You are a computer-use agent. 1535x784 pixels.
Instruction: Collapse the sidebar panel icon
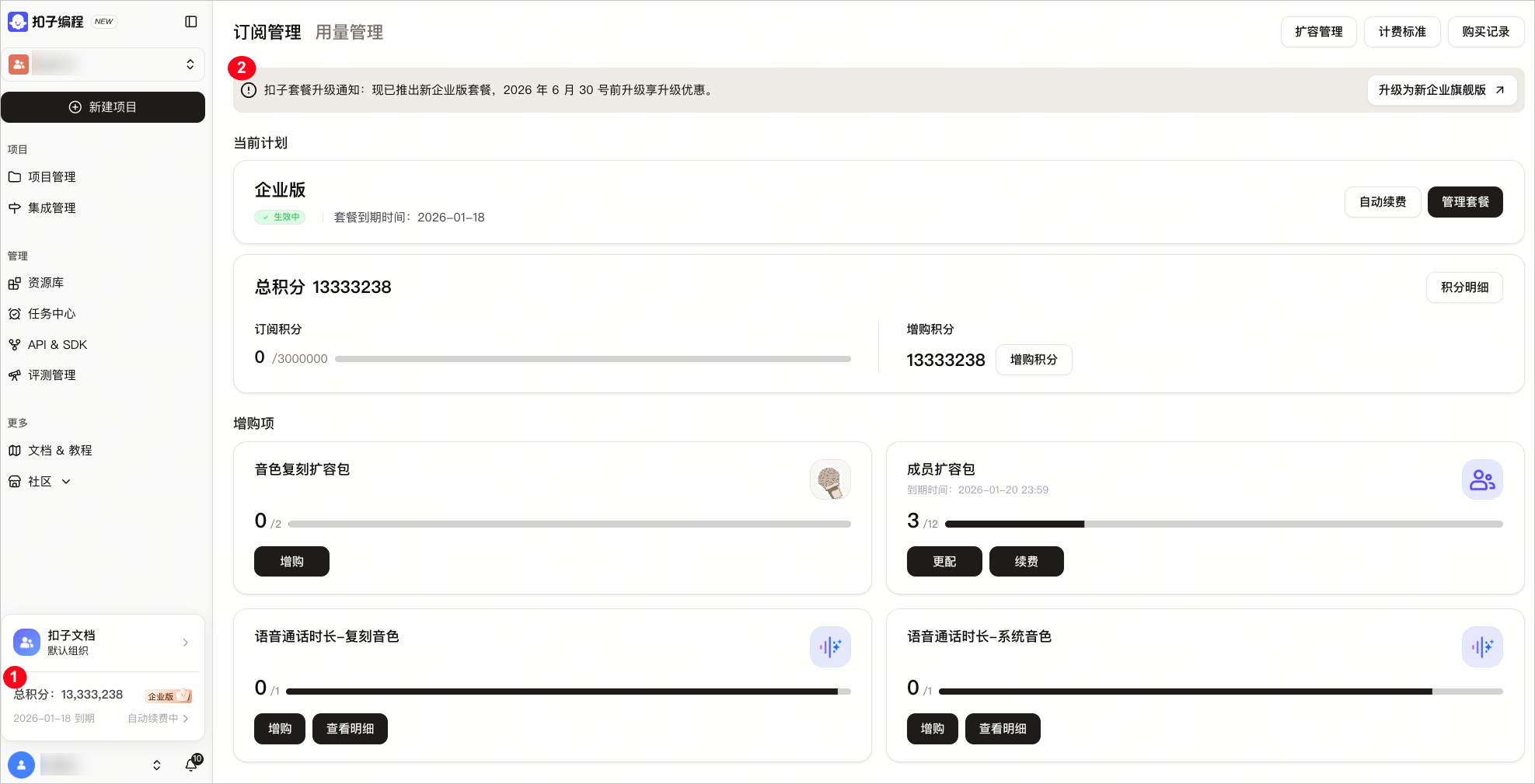point(191,22)
